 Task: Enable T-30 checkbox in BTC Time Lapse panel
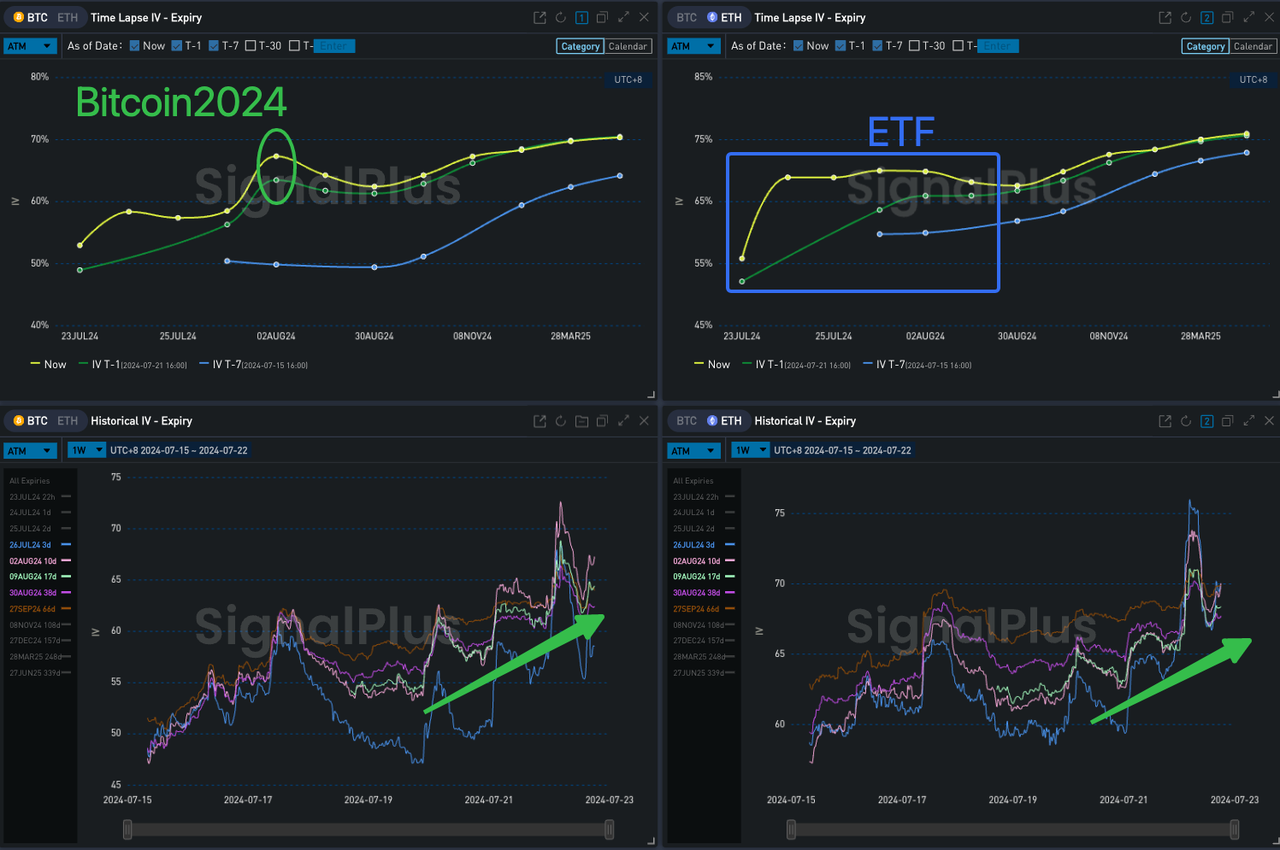point(250,46)
